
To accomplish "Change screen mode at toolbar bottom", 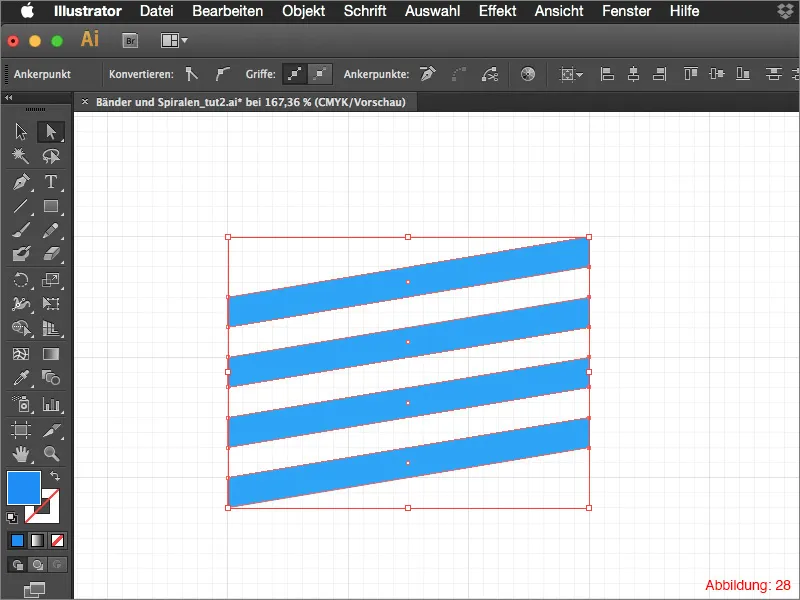I will pyautogui.click(x=34, y=590).
